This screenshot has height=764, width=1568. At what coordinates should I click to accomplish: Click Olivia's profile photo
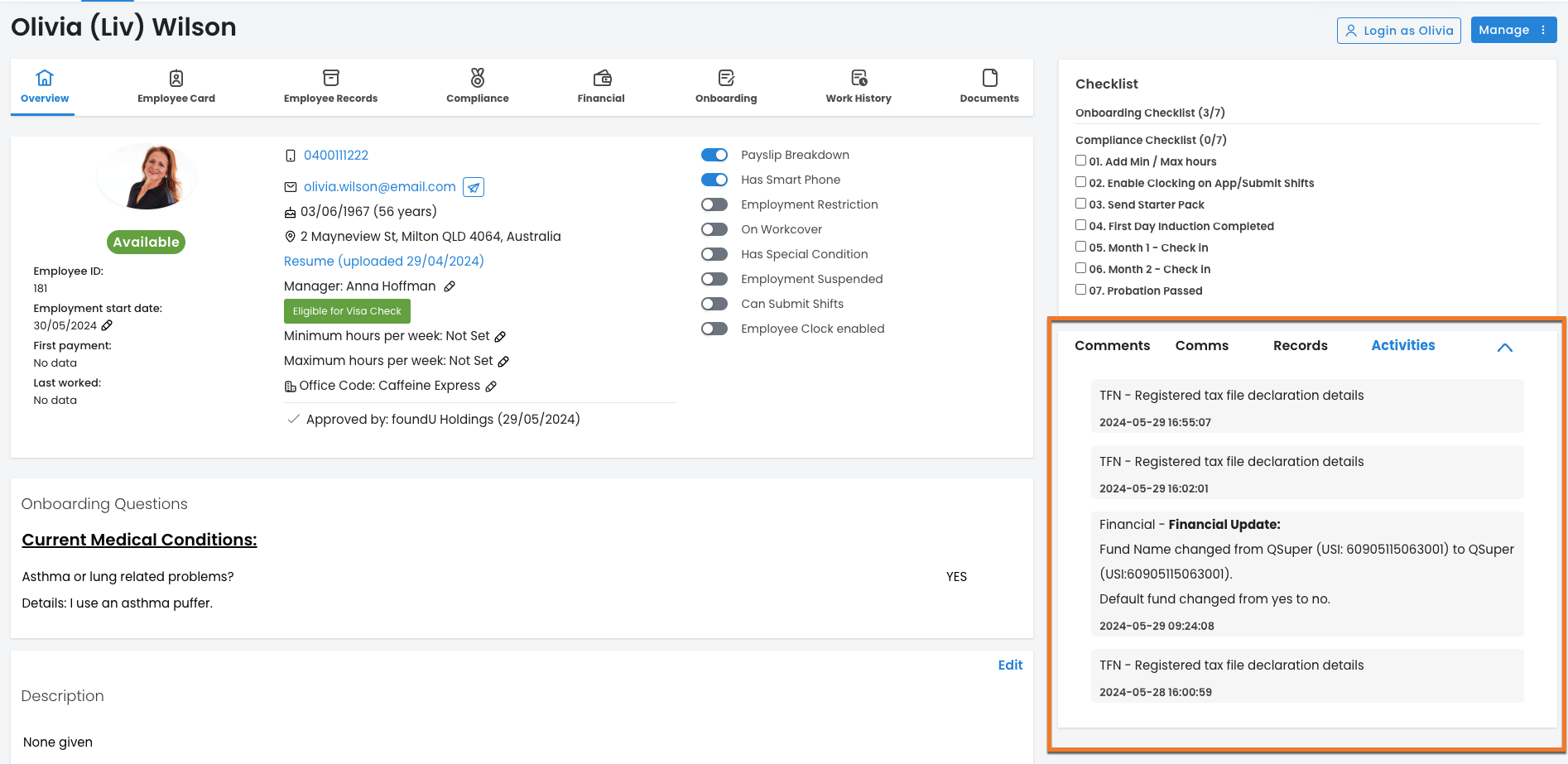point(147,176)
